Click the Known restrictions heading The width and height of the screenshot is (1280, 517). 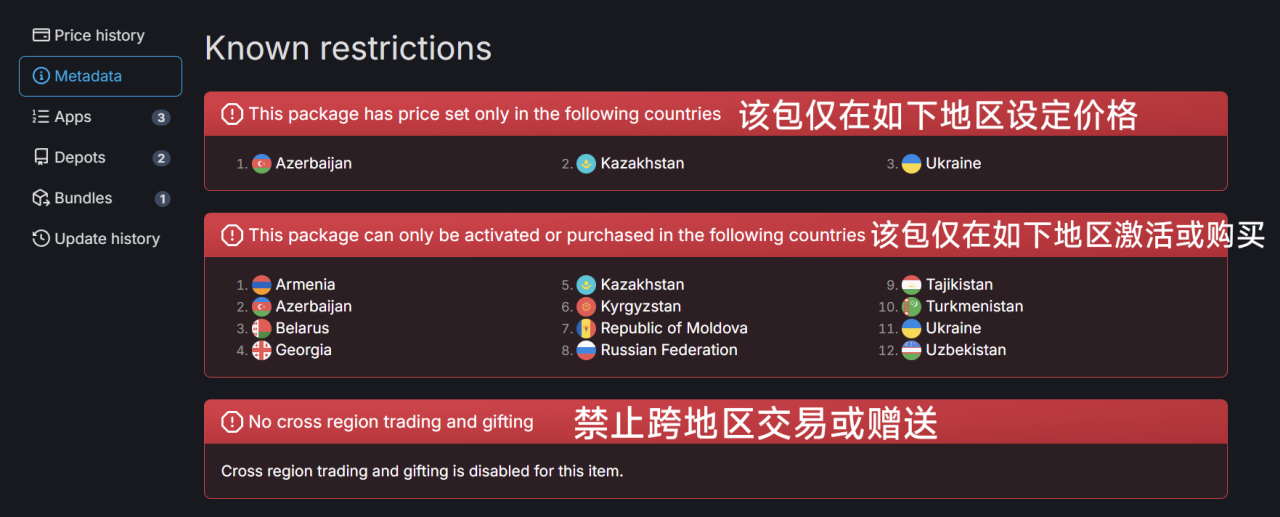(348, 48)
